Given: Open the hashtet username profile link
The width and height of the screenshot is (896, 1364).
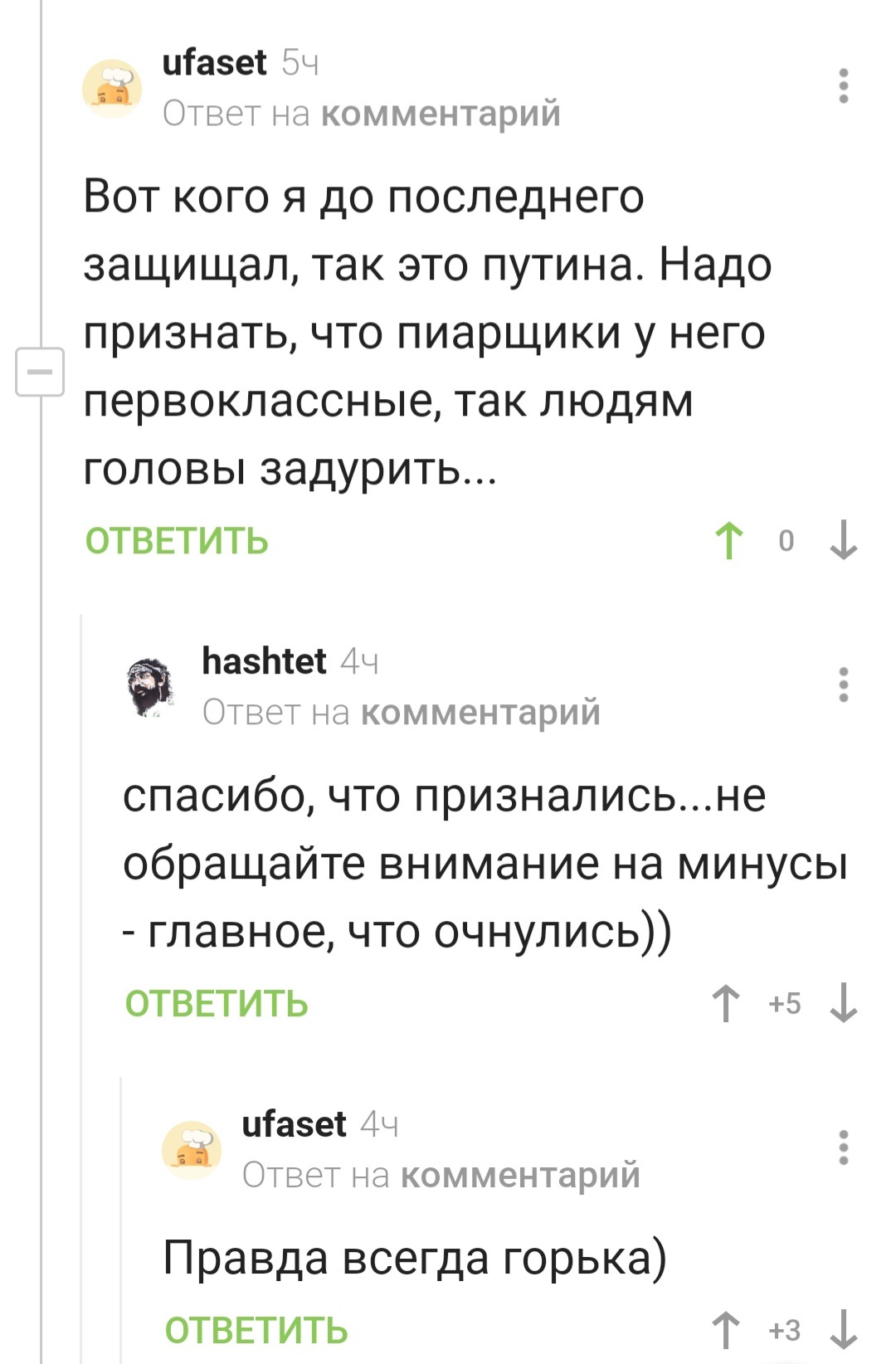Looking at the screenshot, I should point(264,661).
